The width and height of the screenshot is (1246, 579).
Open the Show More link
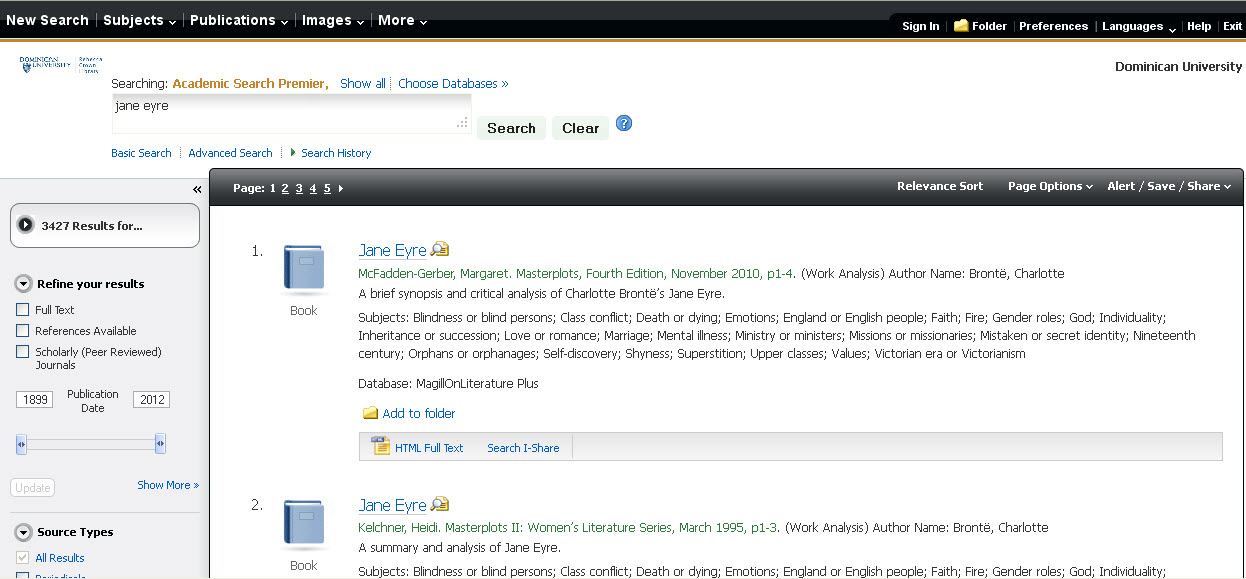[x=168, y=485]
